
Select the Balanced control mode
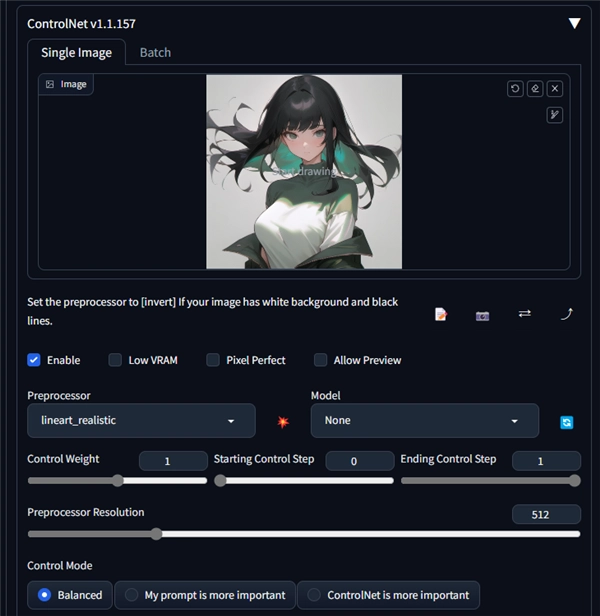(70, 595)
